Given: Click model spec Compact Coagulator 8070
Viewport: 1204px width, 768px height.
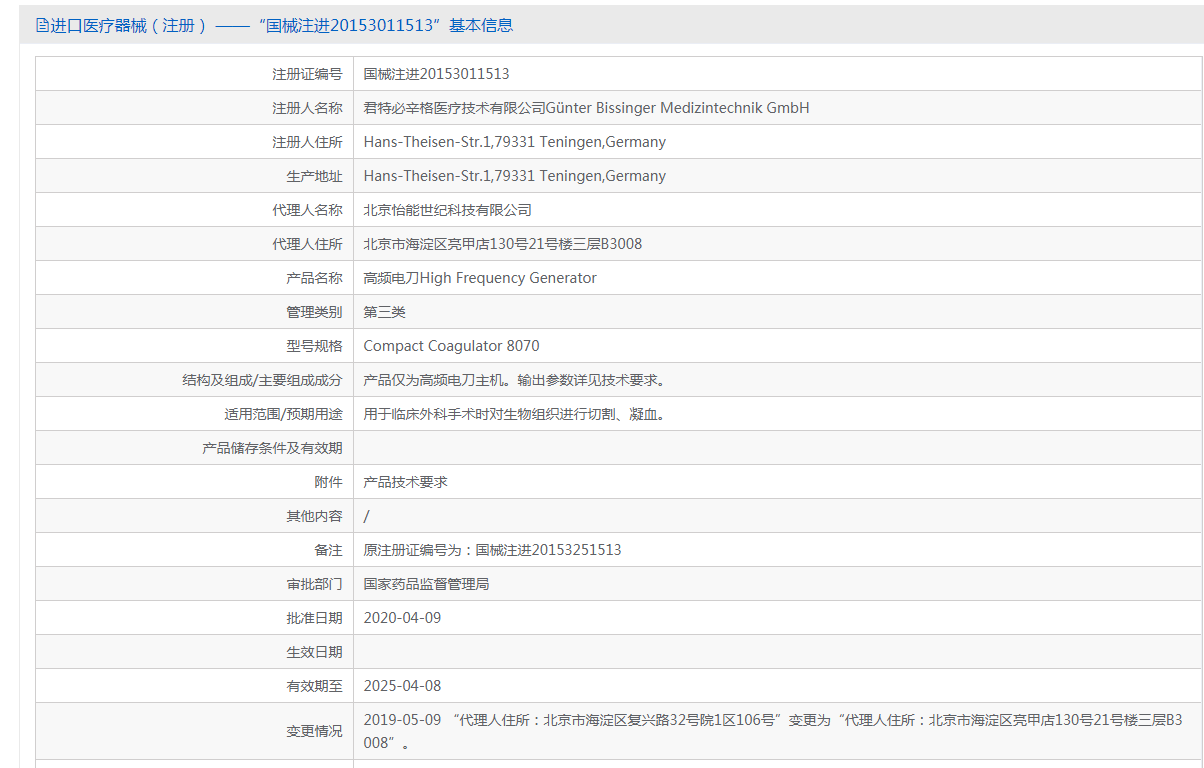Looking at the screenshot, I should pyautogui.click(x=452, y=346).
